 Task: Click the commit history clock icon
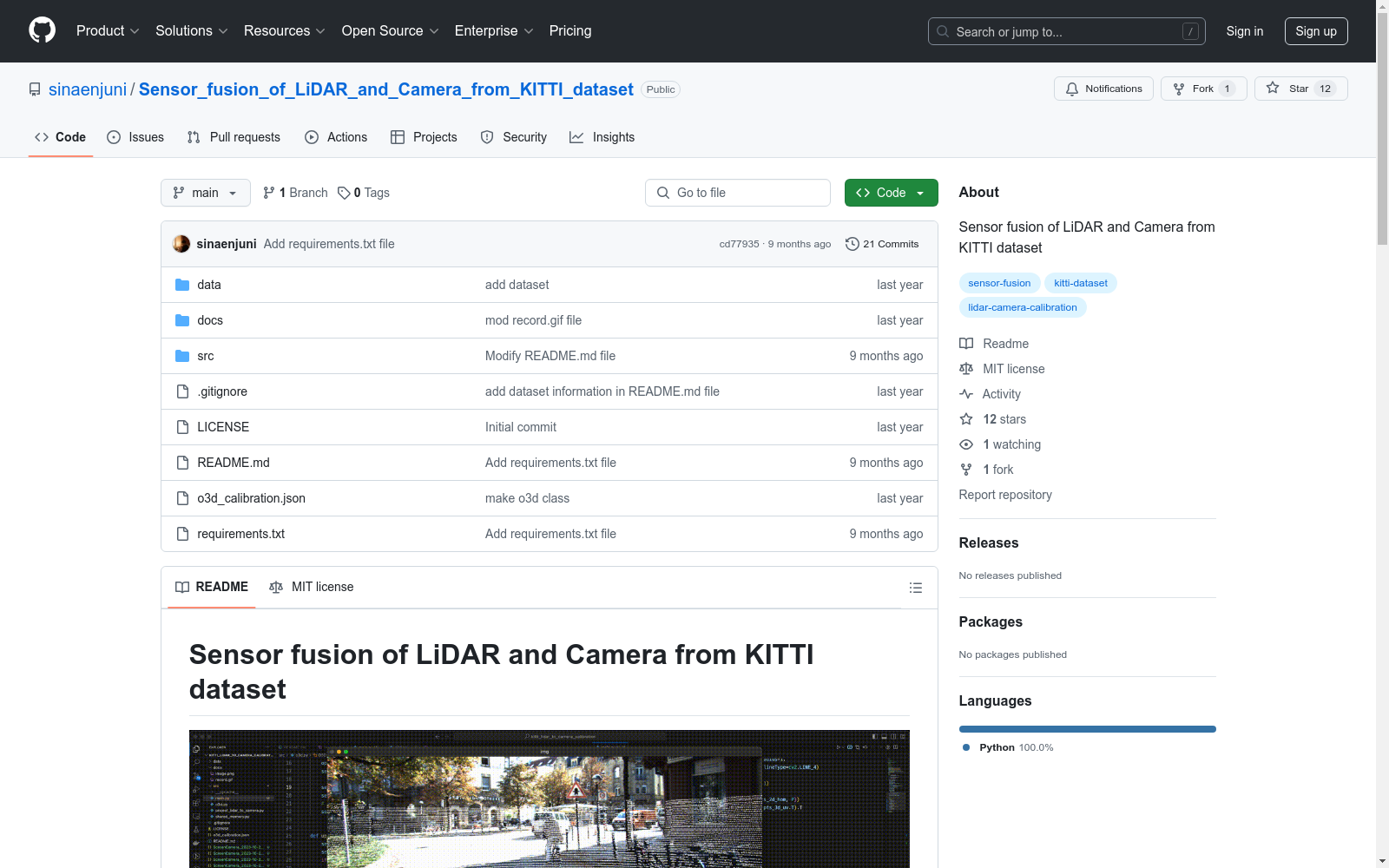coord(852,244)
